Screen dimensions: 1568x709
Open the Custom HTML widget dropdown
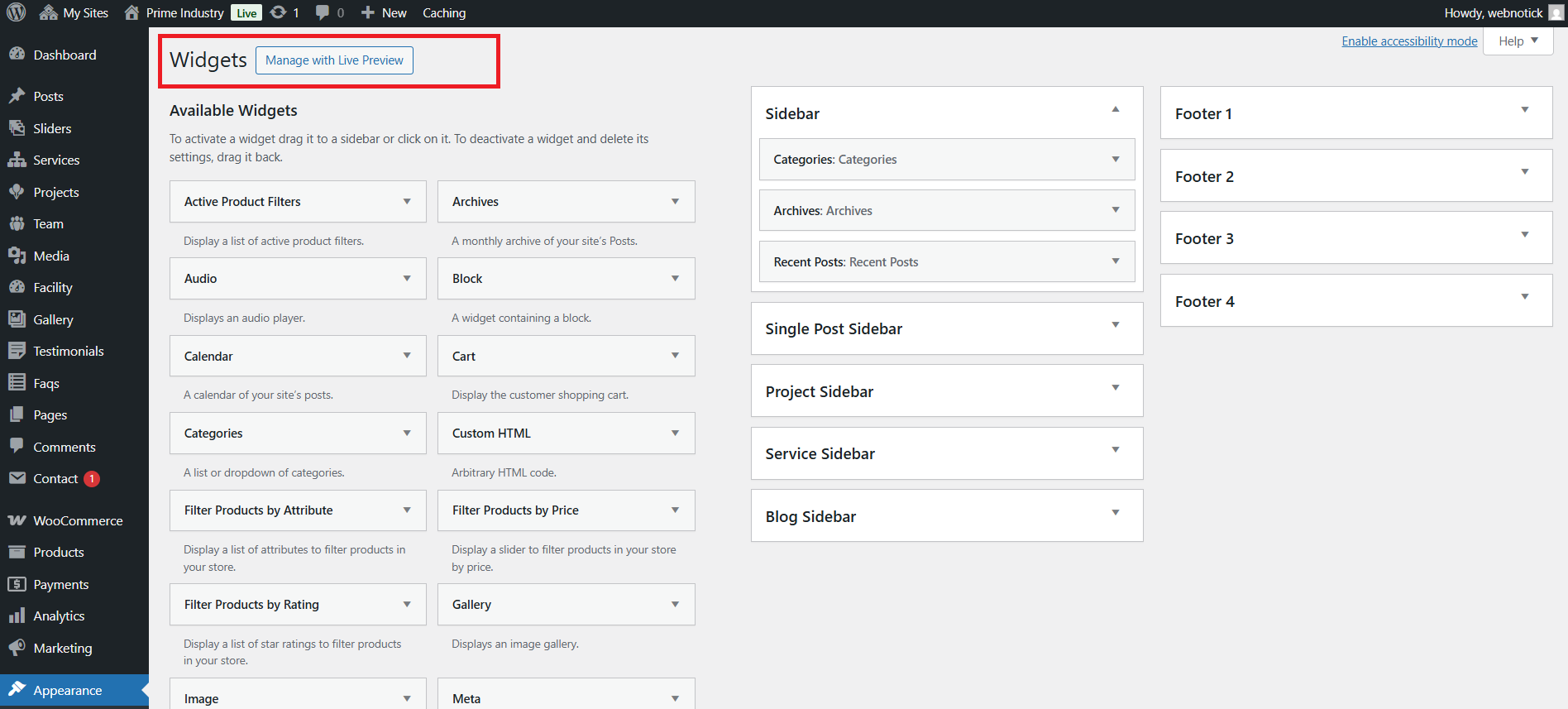[675, 434]
